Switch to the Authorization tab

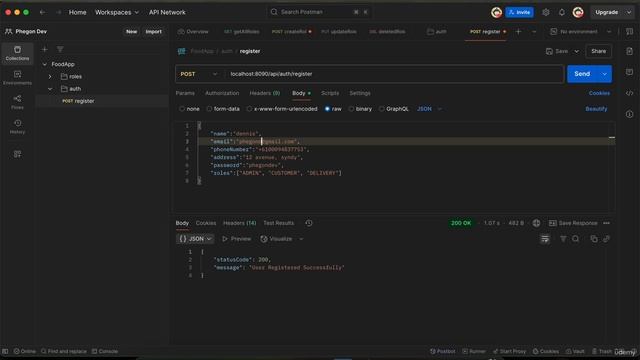tap(222, 93)
